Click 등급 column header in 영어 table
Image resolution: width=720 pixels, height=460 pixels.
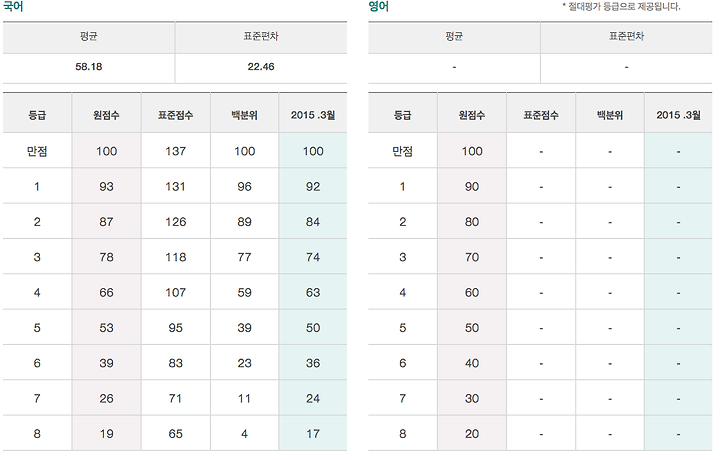click(403, 115)
